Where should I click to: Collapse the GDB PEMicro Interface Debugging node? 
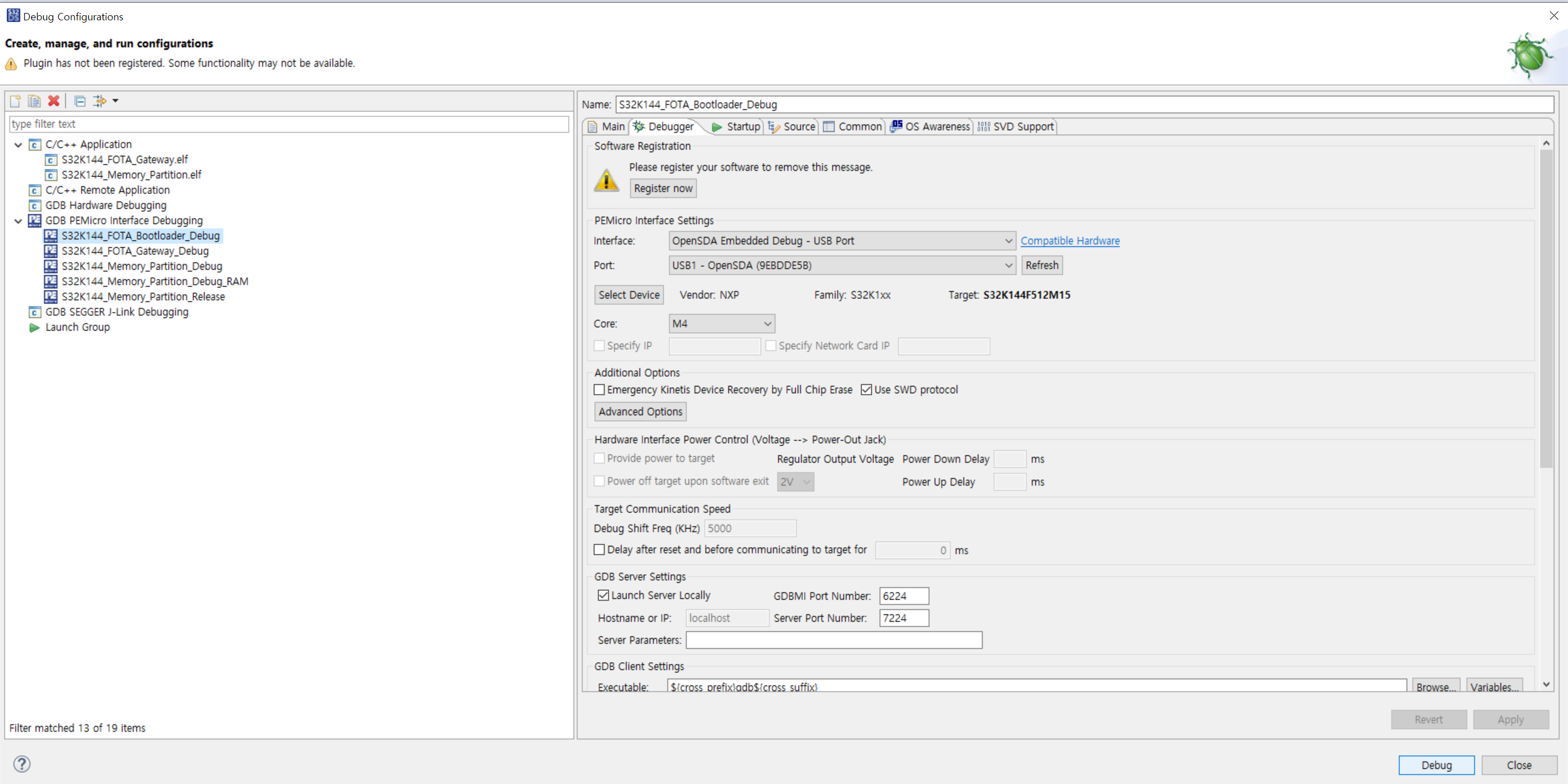[x=17, y=221]
